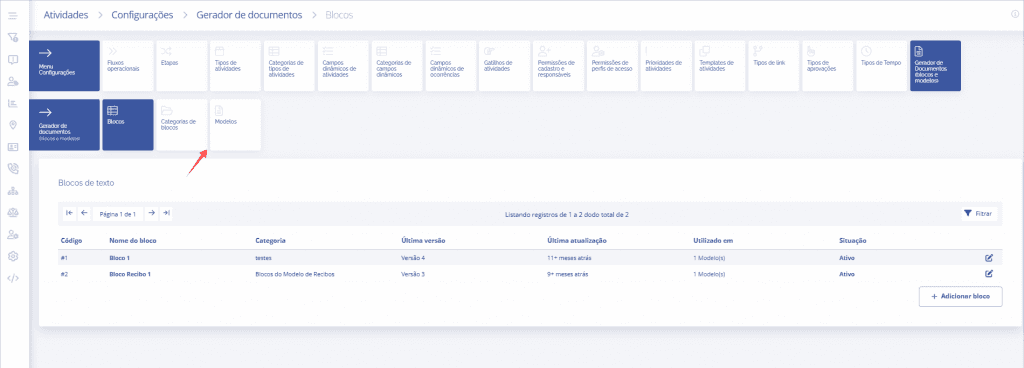Click Gerador de documentos submenu back tile

(65, 125)
